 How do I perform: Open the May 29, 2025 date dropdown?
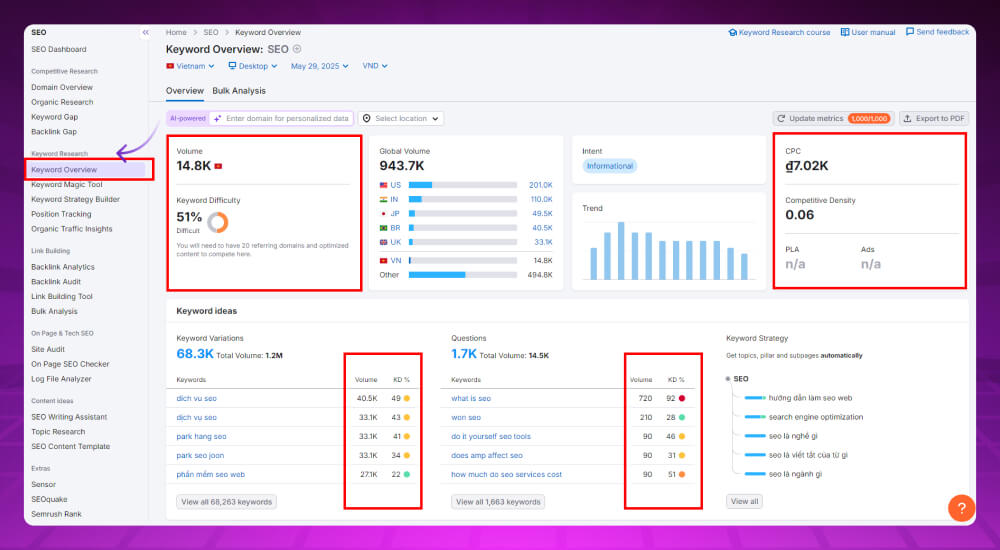320,66
